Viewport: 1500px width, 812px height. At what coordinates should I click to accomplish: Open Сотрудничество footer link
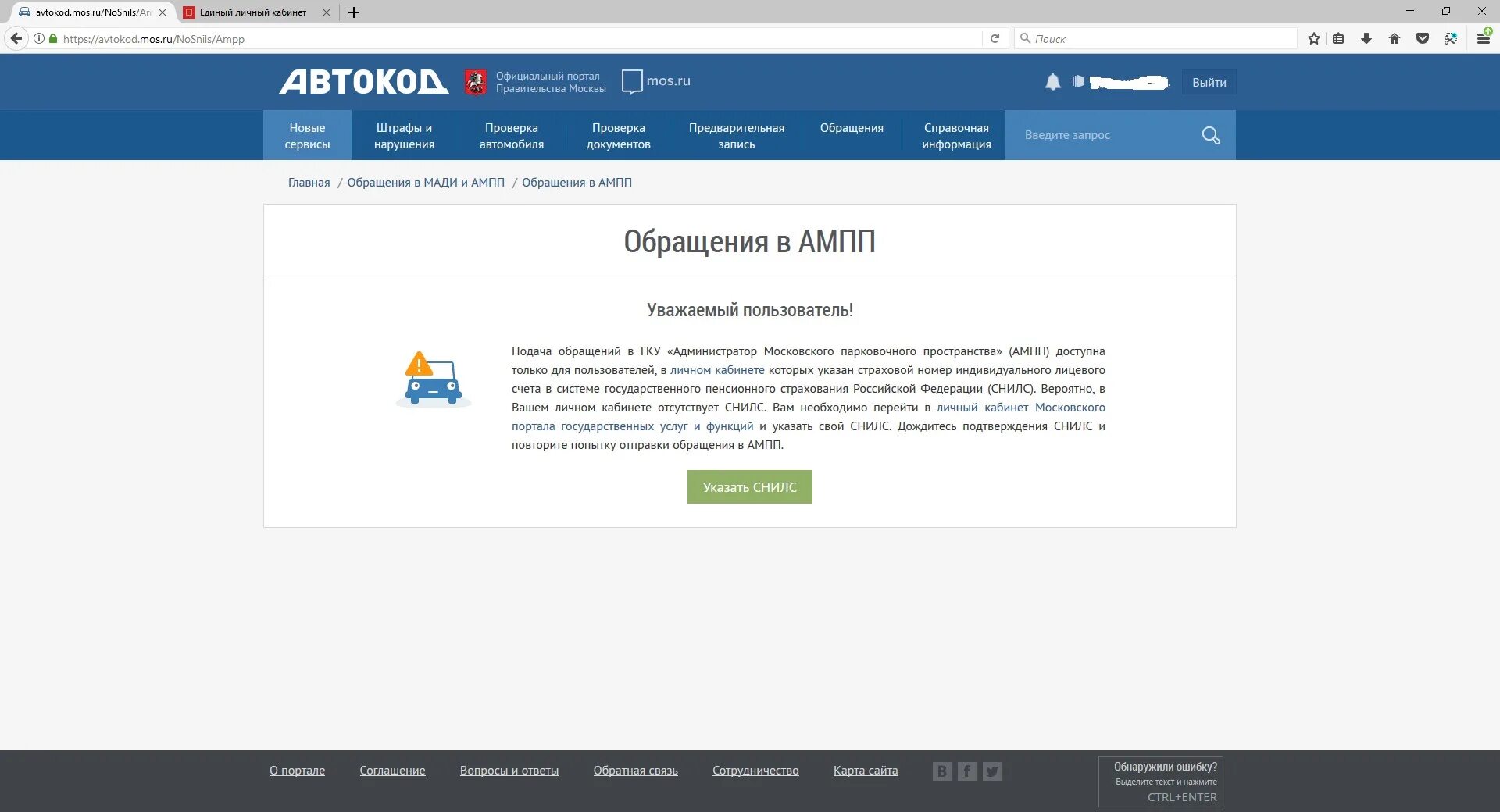pyautogui.click(x=755, y=771)
